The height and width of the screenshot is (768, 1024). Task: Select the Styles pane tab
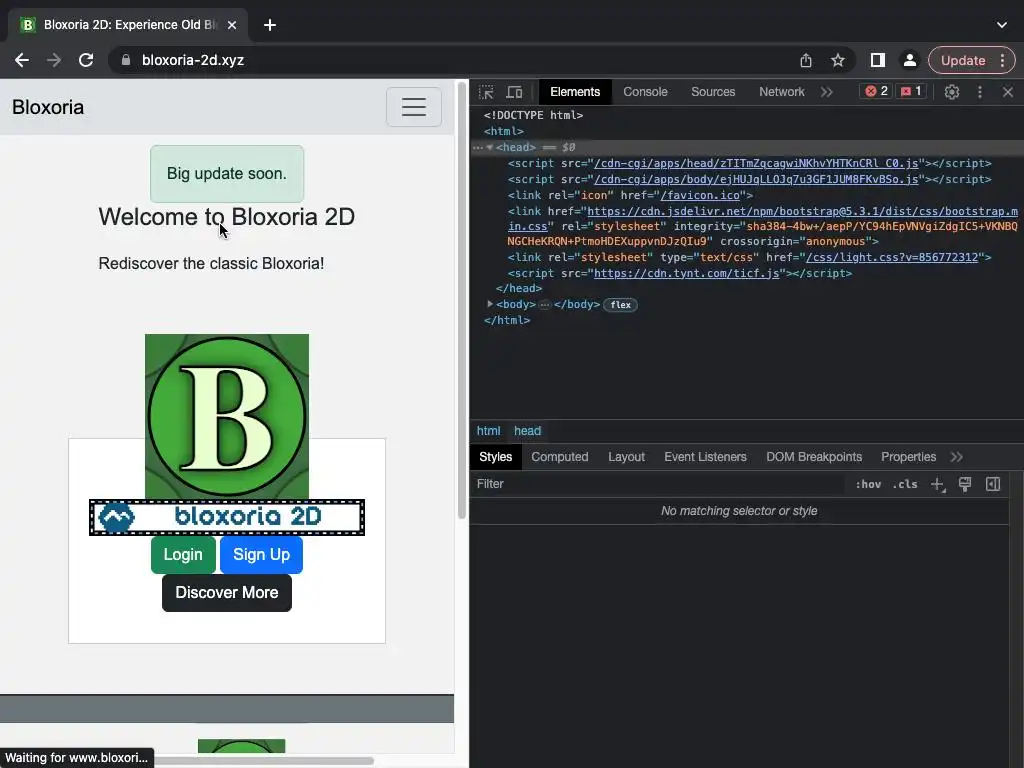(x=496, y=457)
